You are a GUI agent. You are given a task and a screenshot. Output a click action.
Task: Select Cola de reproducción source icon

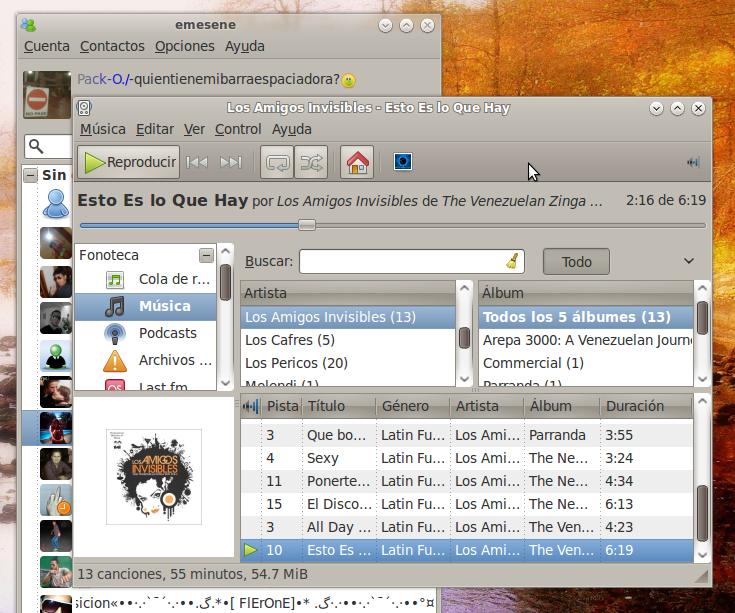tap(115, 280)
